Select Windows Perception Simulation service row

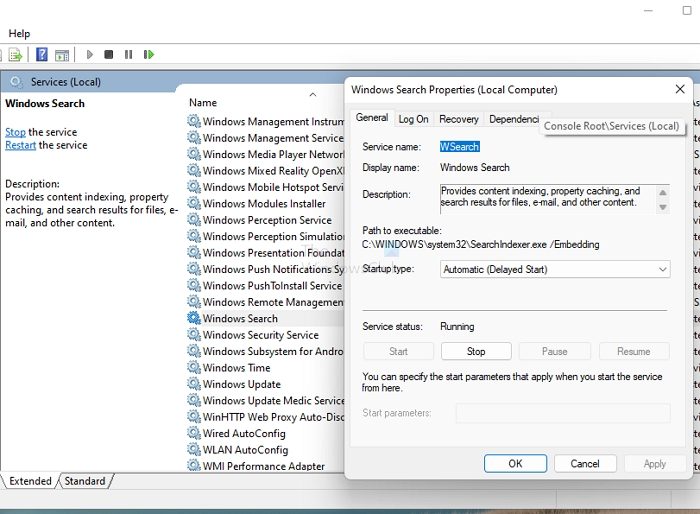(266, 236)
